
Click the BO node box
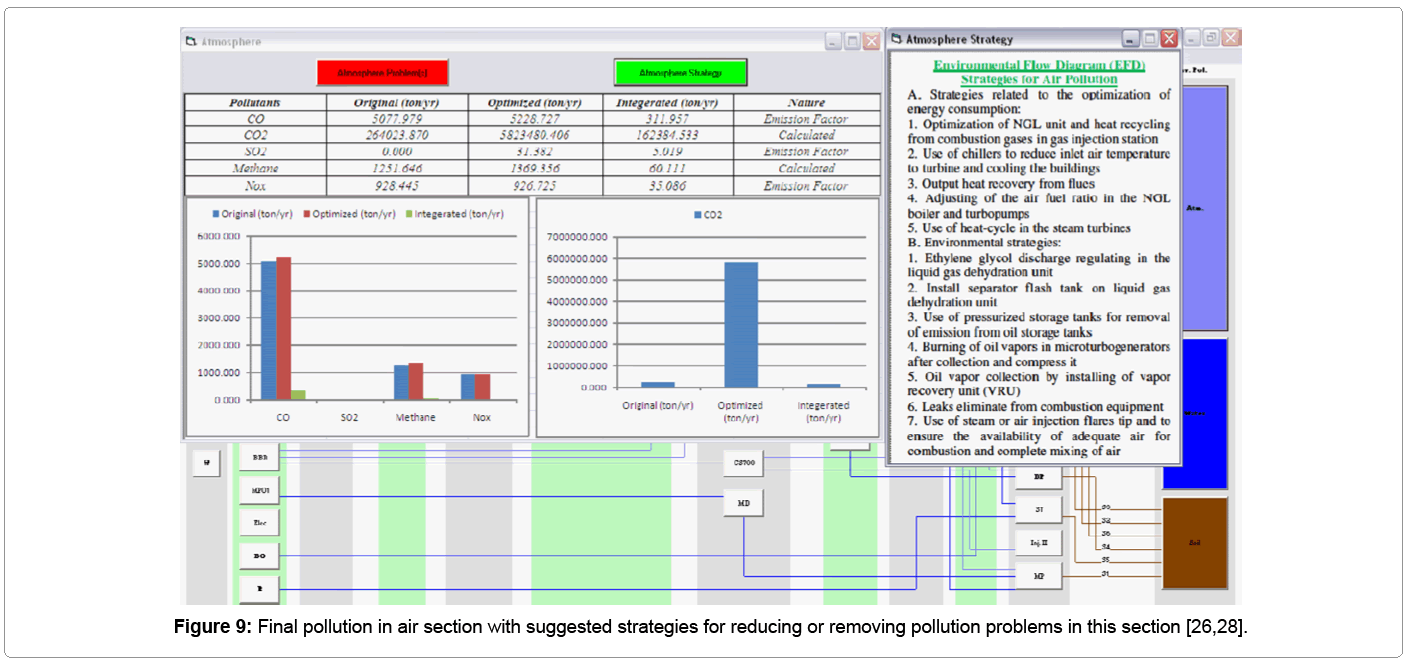tap(259, 555)
